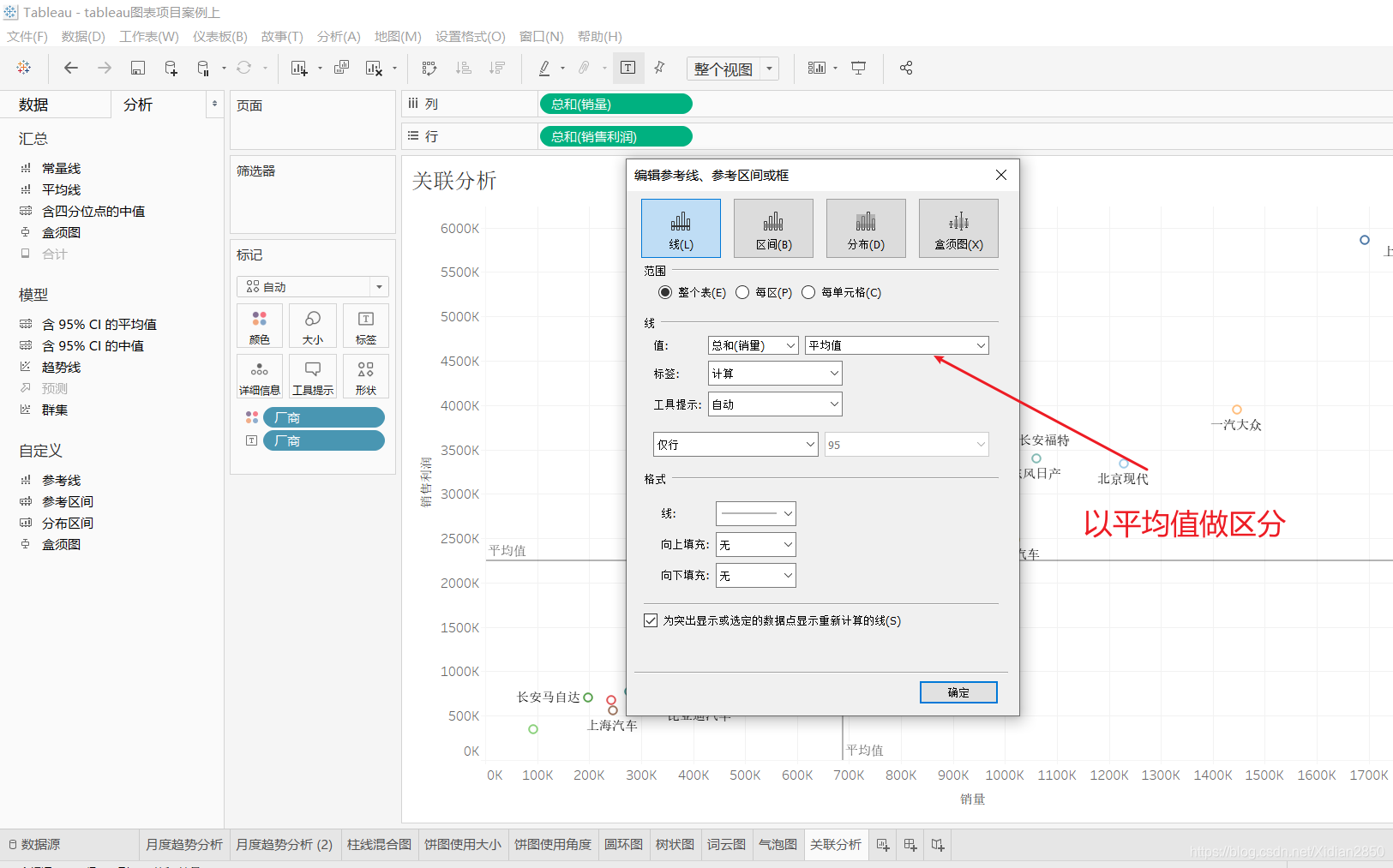Screen dimensions: 1393x868
Task: Open the 仅行 line-only dropdown
Action: (736, 445)
